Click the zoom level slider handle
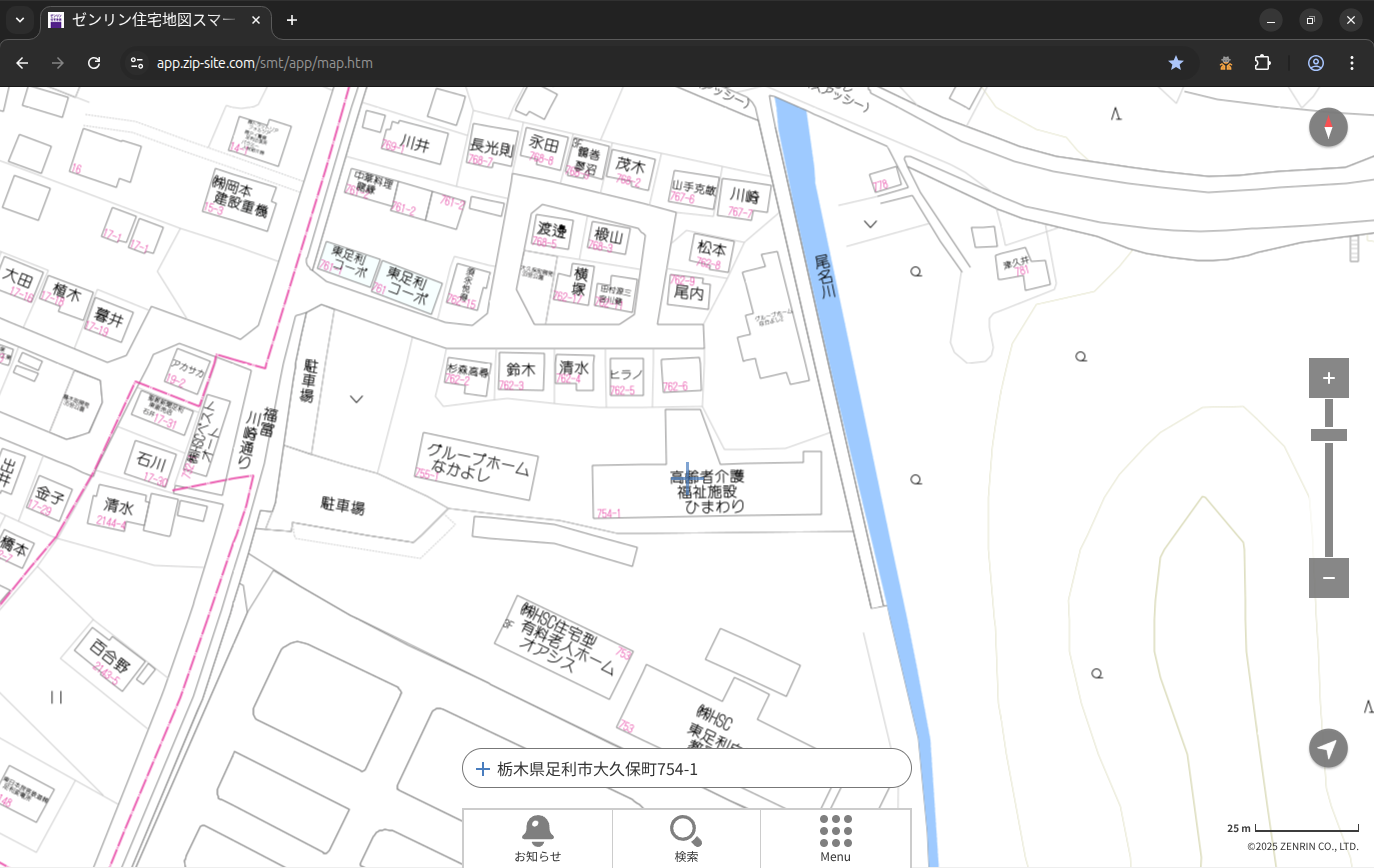 pos(1328,435)
